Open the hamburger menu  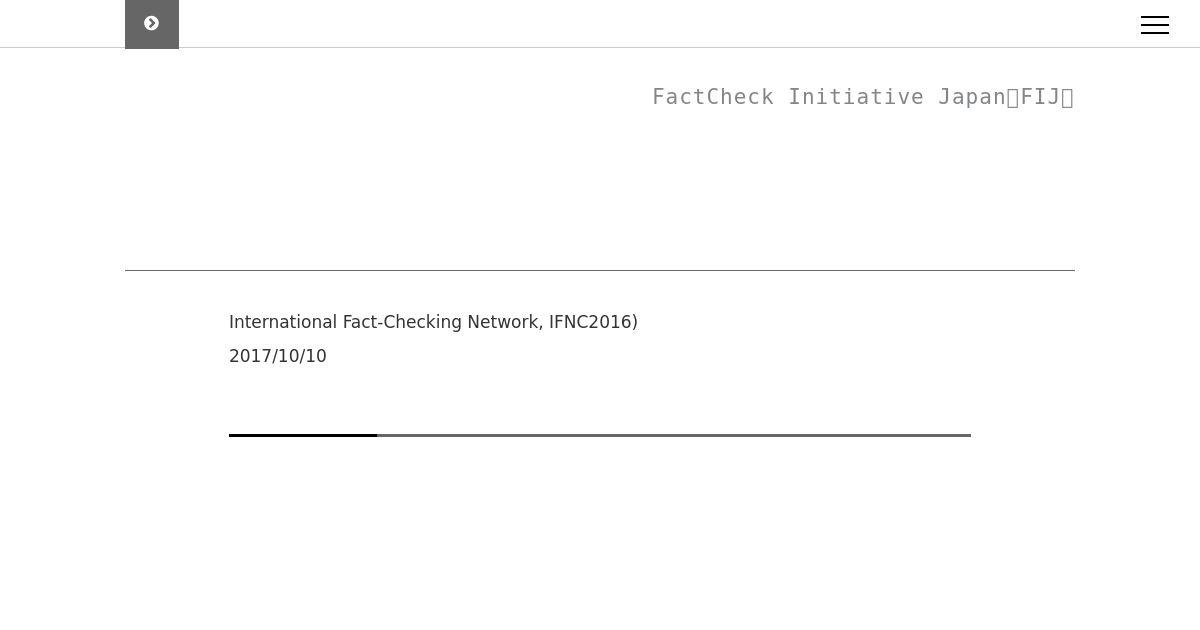click(1155, 25)
